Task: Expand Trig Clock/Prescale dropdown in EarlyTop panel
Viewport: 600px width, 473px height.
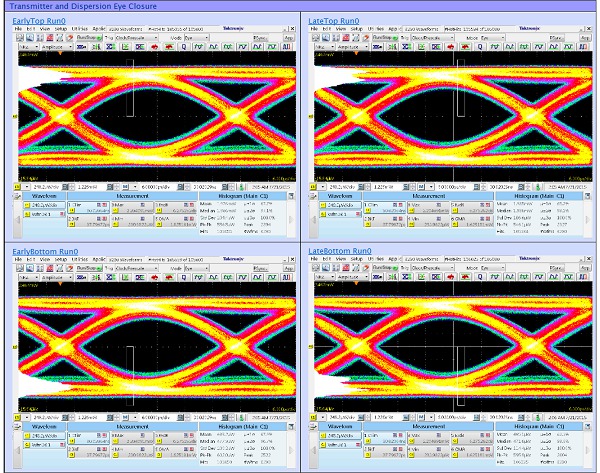Action: click(156, 38)
